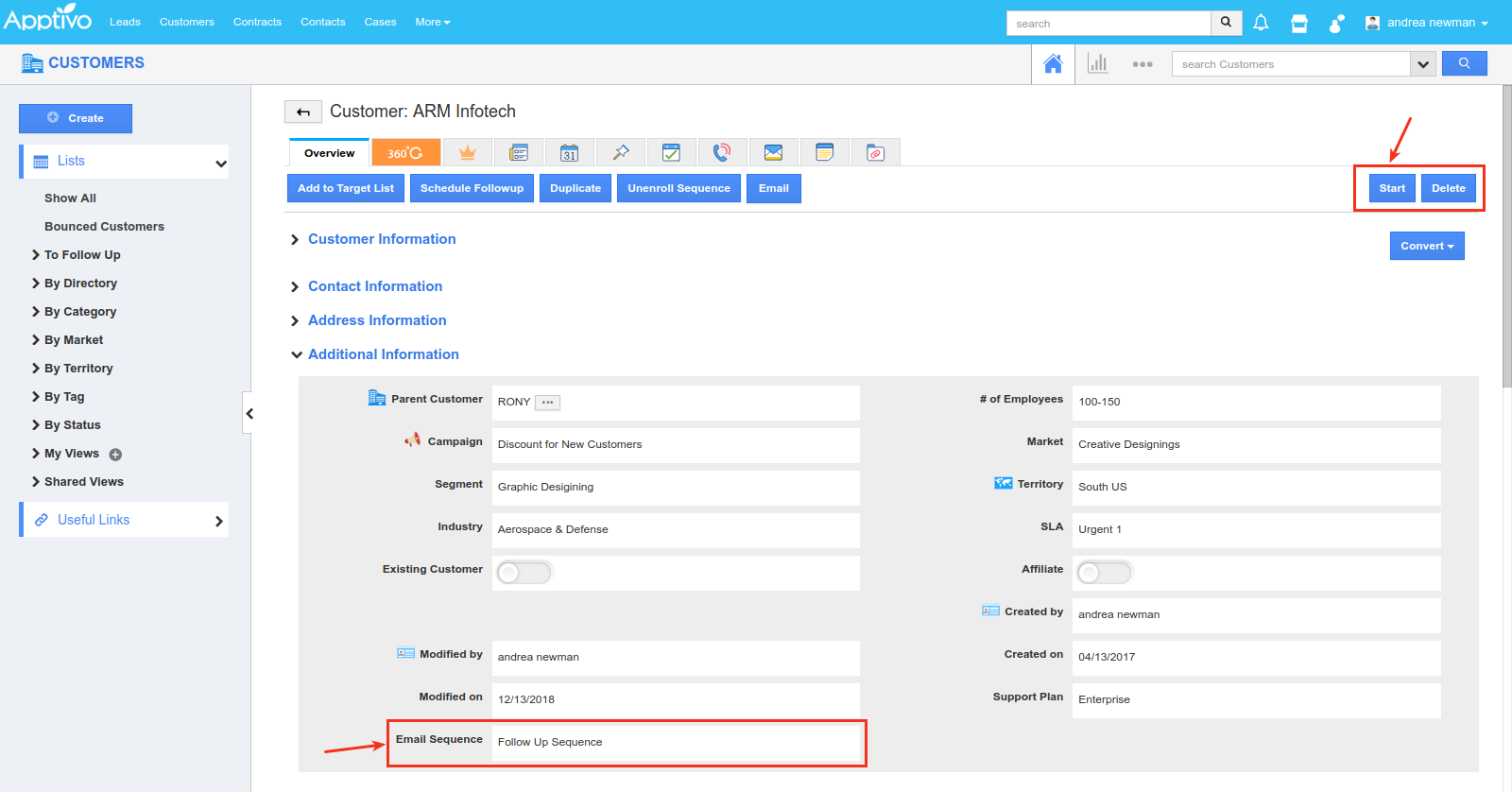Open the calendar tab icon
The image size is (1512, 792).
click(569, 152)
